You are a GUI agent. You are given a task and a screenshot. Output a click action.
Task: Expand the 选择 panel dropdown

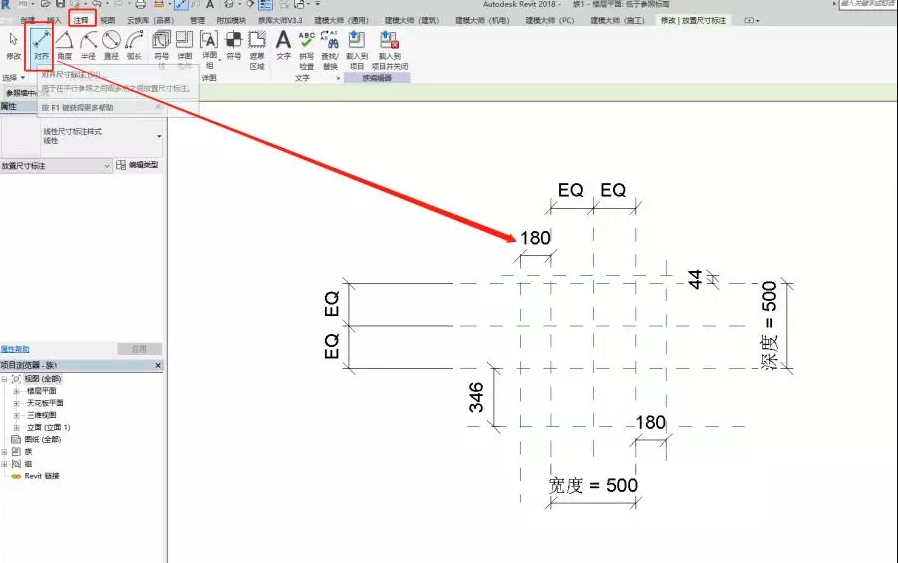[x=14, y=77]
